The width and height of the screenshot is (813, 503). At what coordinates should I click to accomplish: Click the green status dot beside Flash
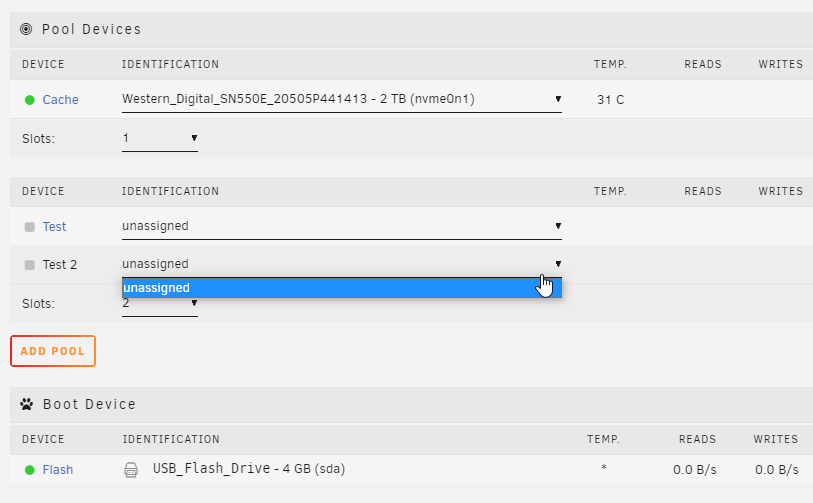click(30, 470)
